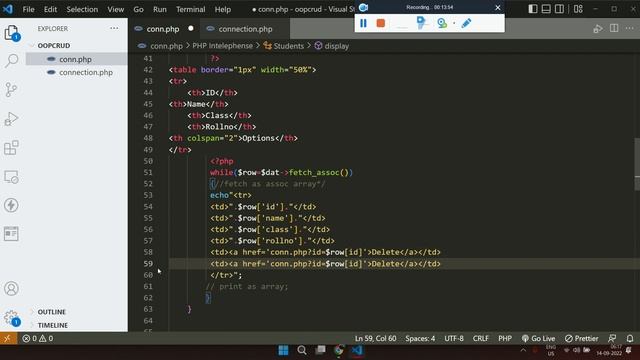Image resolution: width=640 pixels, height=360 pixels.
Task: Switch to the connection.php editor tab
Action: point(245,29)
